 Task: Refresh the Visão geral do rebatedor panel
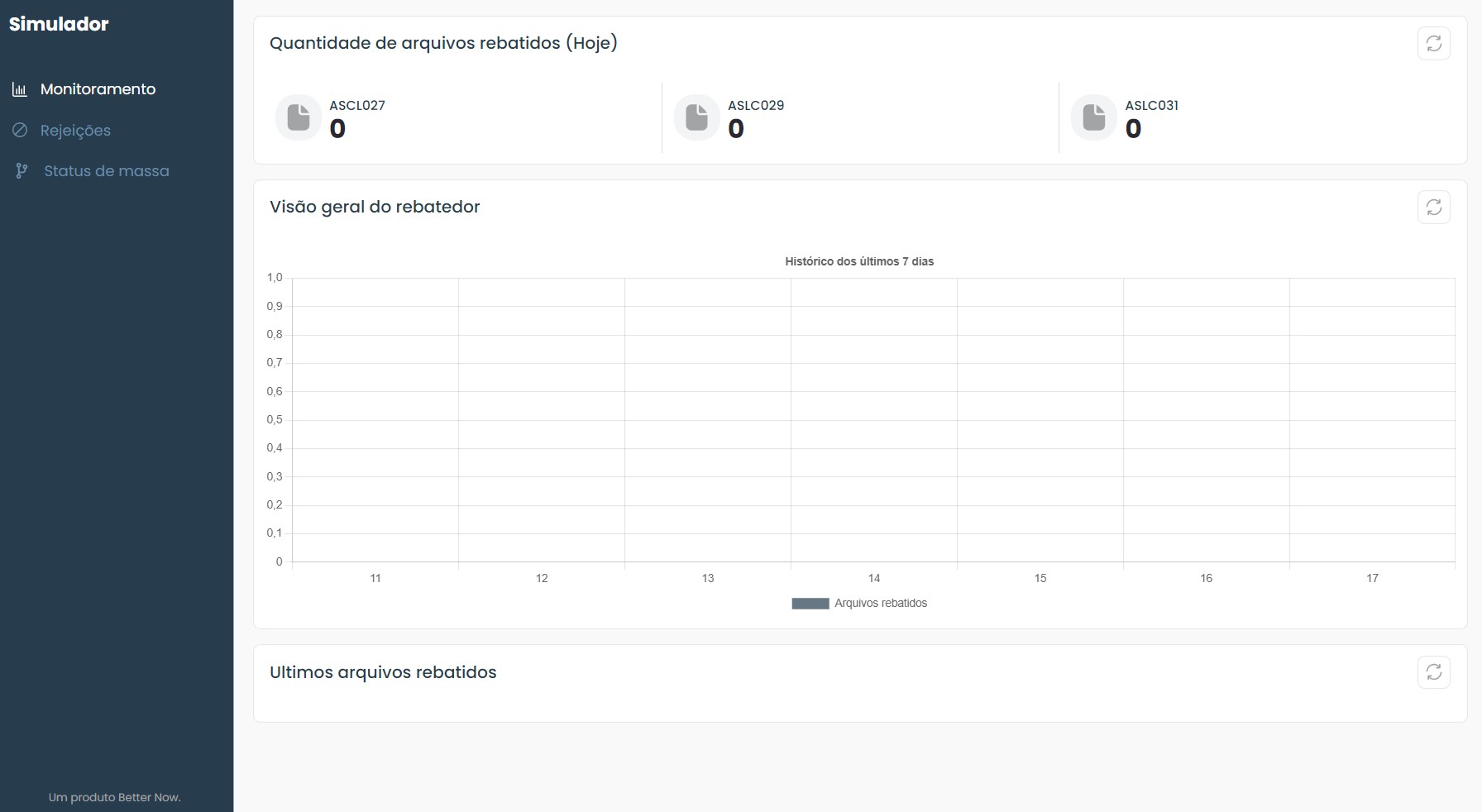coord(1435,207)
